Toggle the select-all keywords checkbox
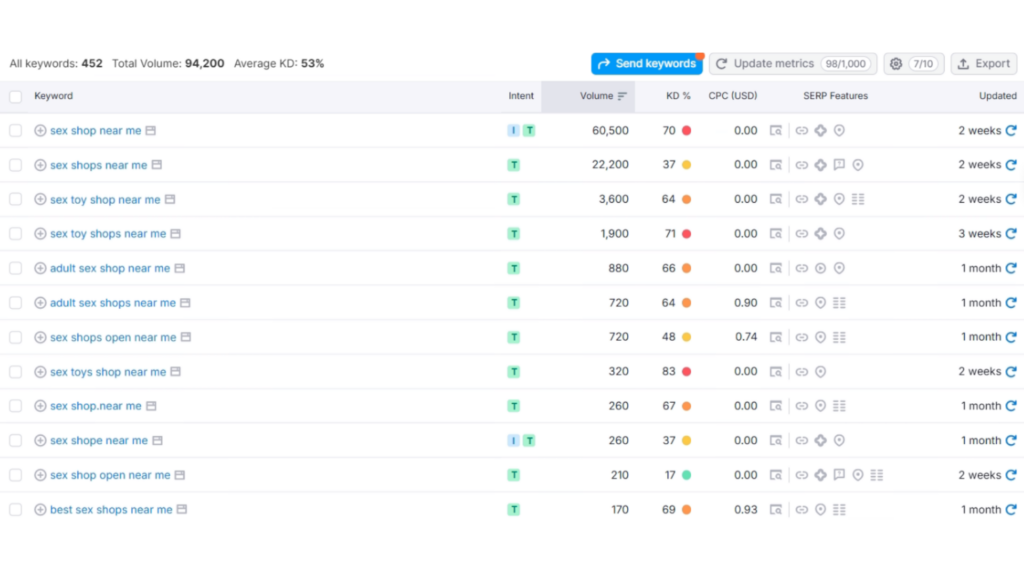1024x576 pixels. [16, 97]
